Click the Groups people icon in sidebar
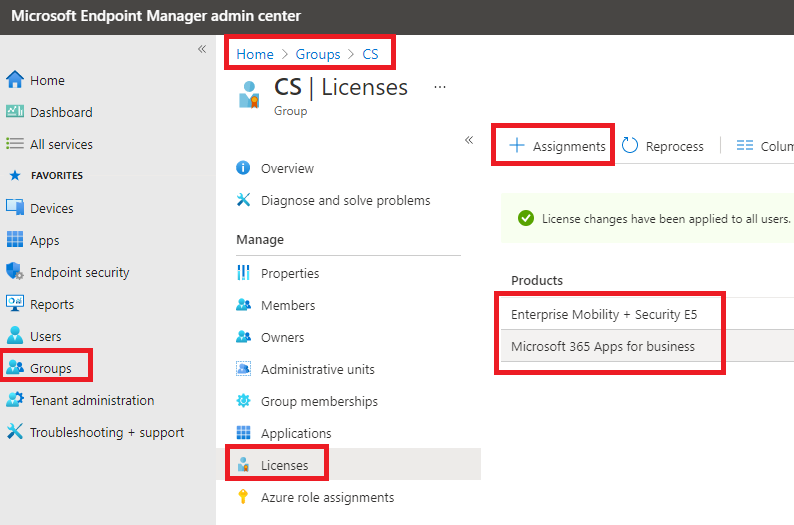 pos(15,368)
